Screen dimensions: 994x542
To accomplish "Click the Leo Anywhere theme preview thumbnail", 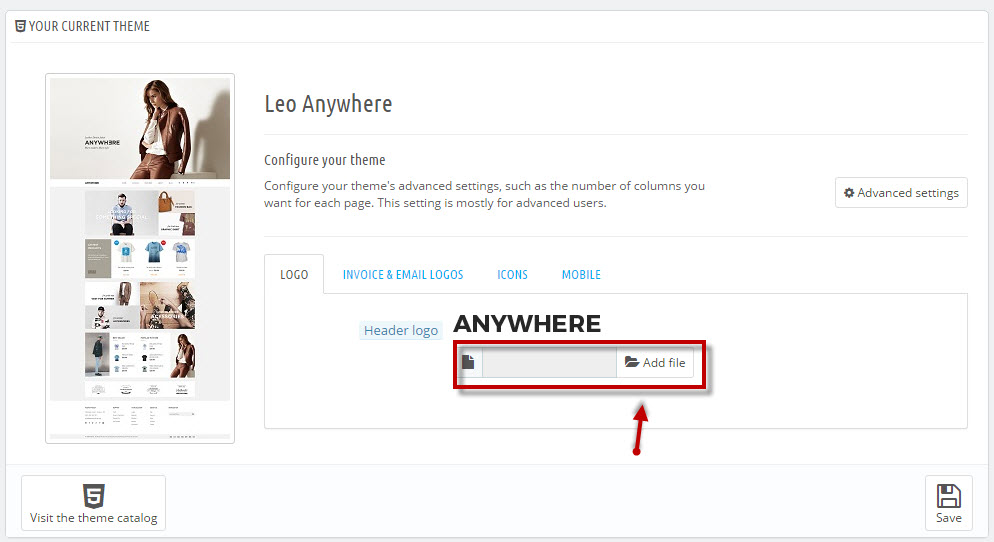I will (140, 259).
